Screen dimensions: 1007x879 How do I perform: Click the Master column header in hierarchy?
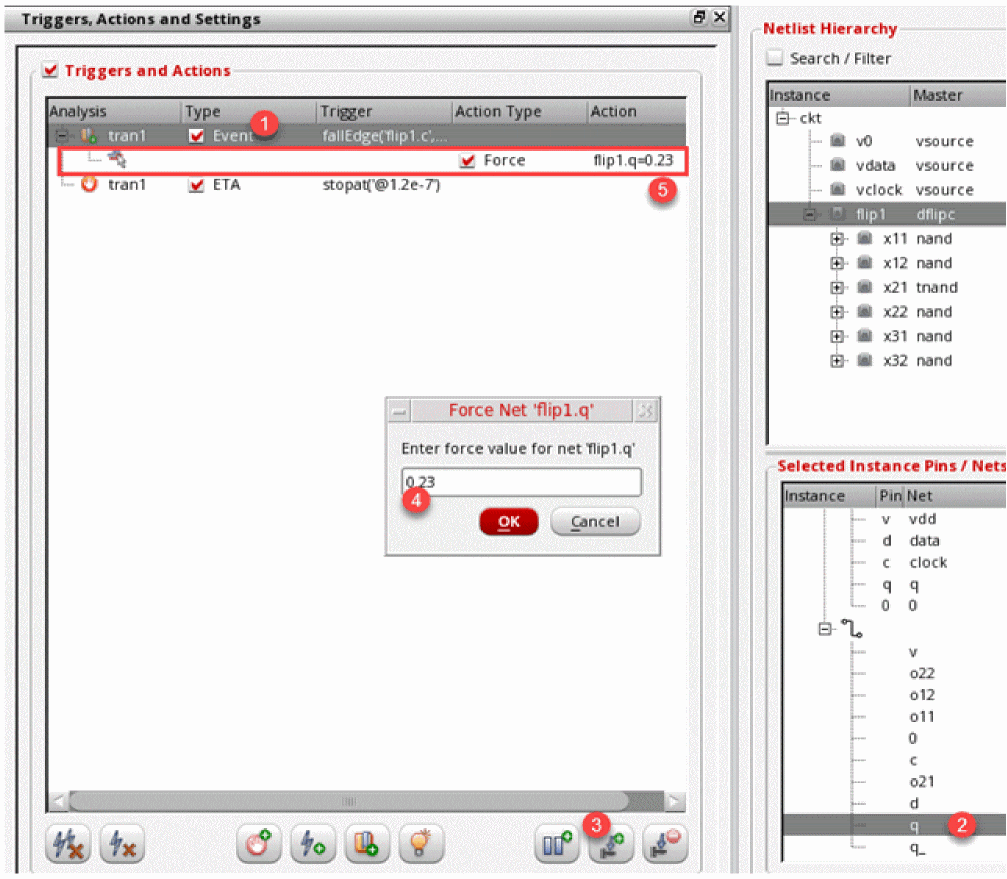pos(958,95)
